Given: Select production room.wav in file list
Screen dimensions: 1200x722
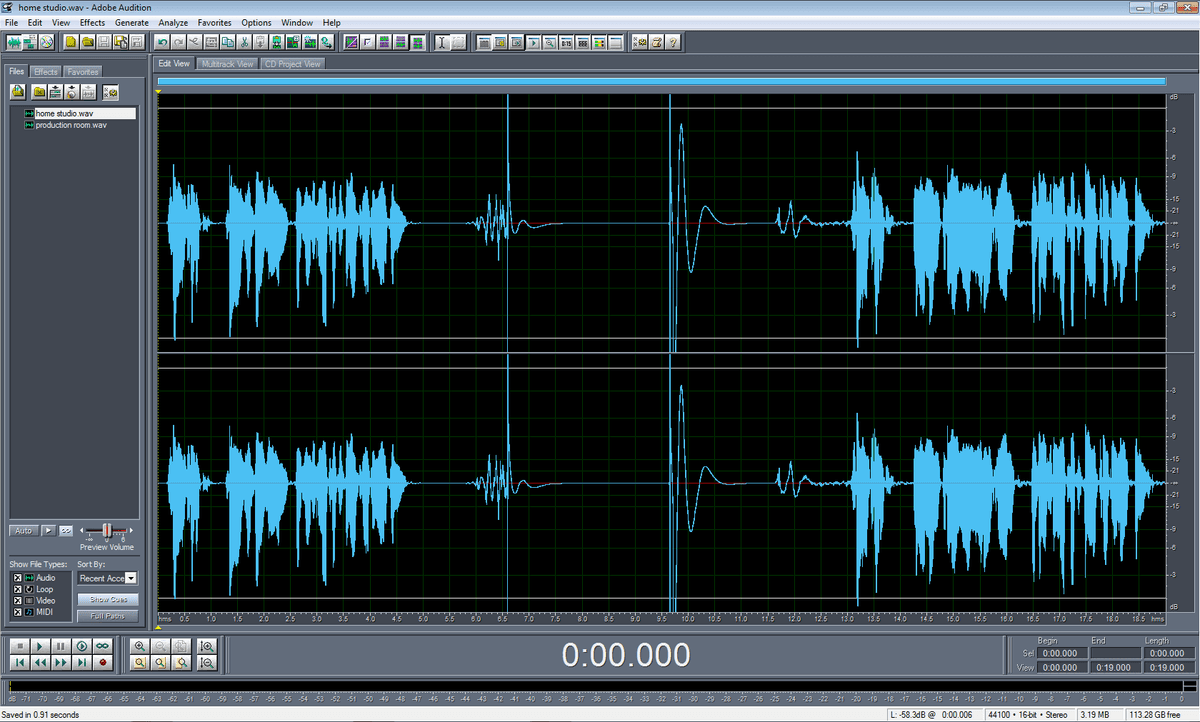Looking at the screenshot, I should 70,125.
